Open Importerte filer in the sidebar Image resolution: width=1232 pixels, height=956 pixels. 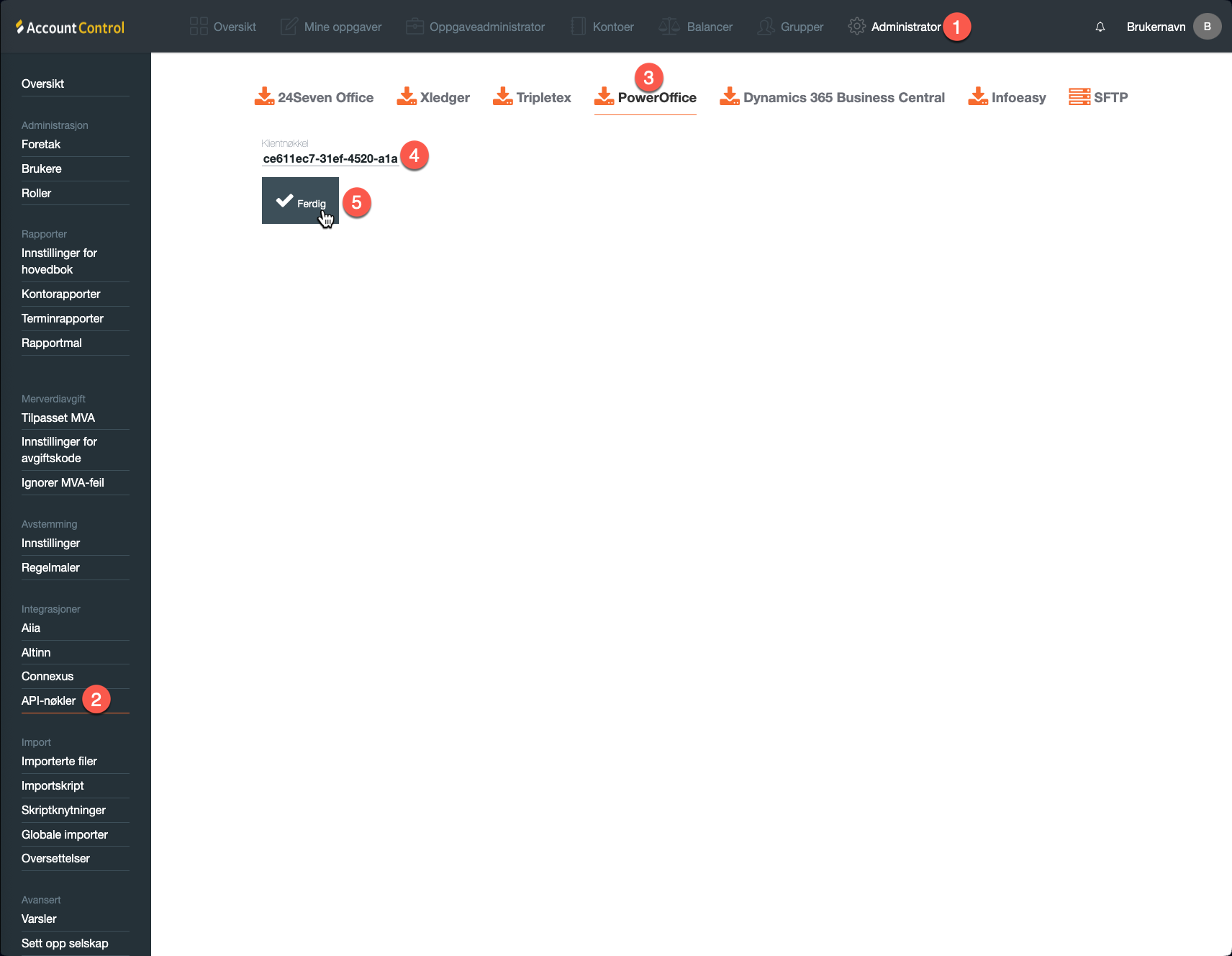tap(59, 761)
